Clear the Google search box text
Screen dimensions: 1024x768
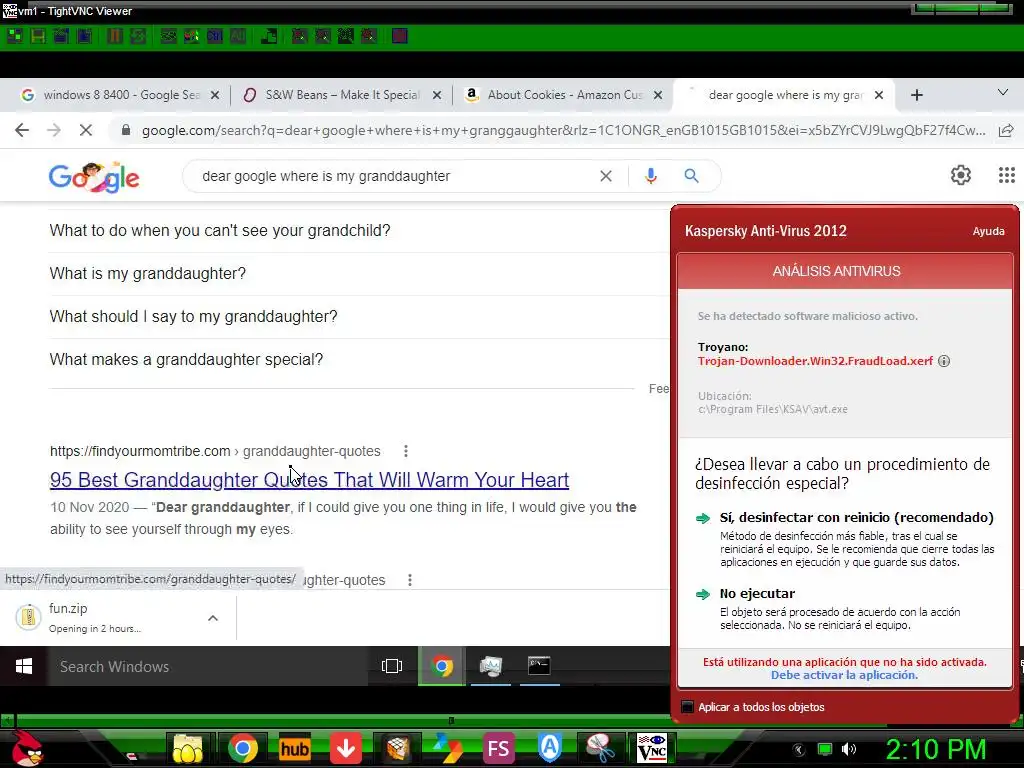pos(606,176)
